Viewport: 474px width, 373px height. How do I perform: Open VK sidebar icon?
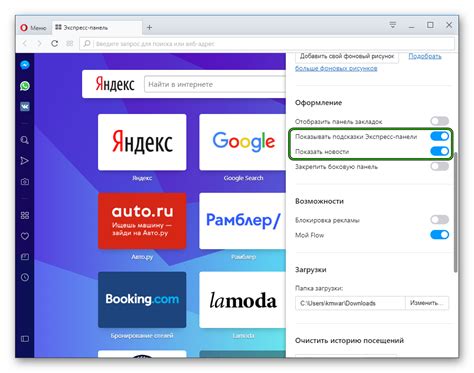coord(25,107)
